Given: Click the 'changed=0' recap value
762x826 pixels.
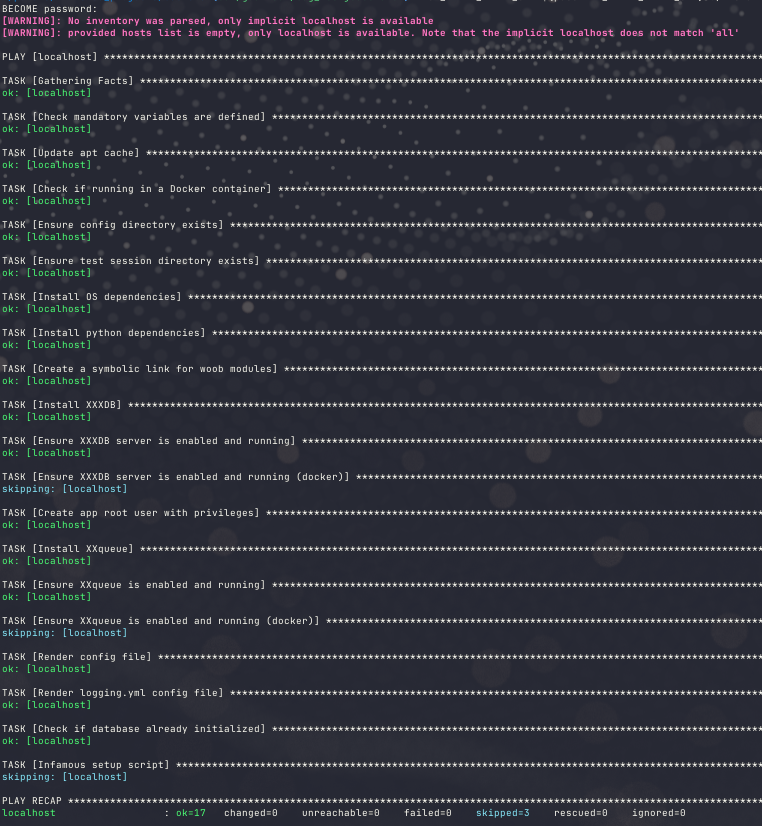Looking at the screenshot, I should pos(251,813).
